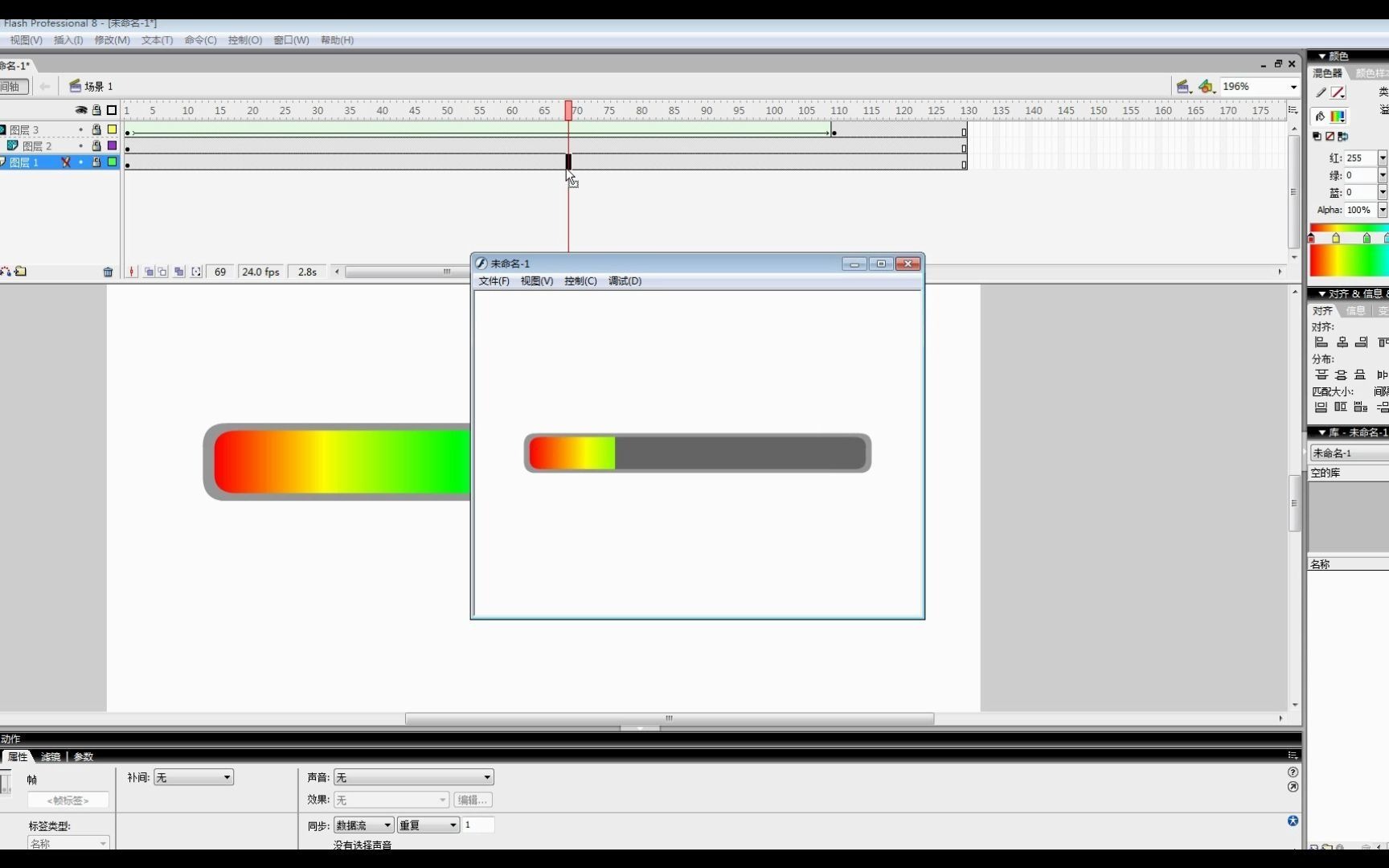This screenshot has height=868, width=1389.
Task: Click the red playhead on timeline ruler
Action: coord(568,110)
